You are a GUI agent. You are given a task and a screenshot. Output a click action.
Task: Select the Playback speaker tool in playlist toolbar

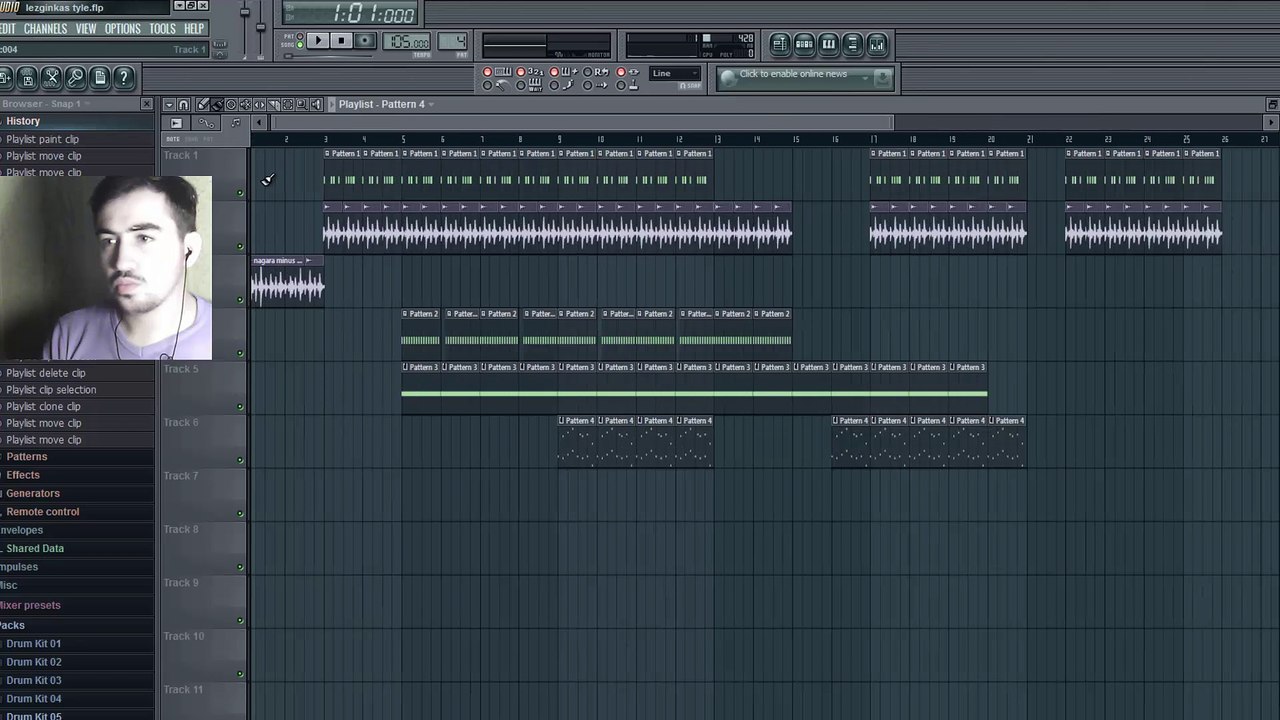(x=316, y=104)
